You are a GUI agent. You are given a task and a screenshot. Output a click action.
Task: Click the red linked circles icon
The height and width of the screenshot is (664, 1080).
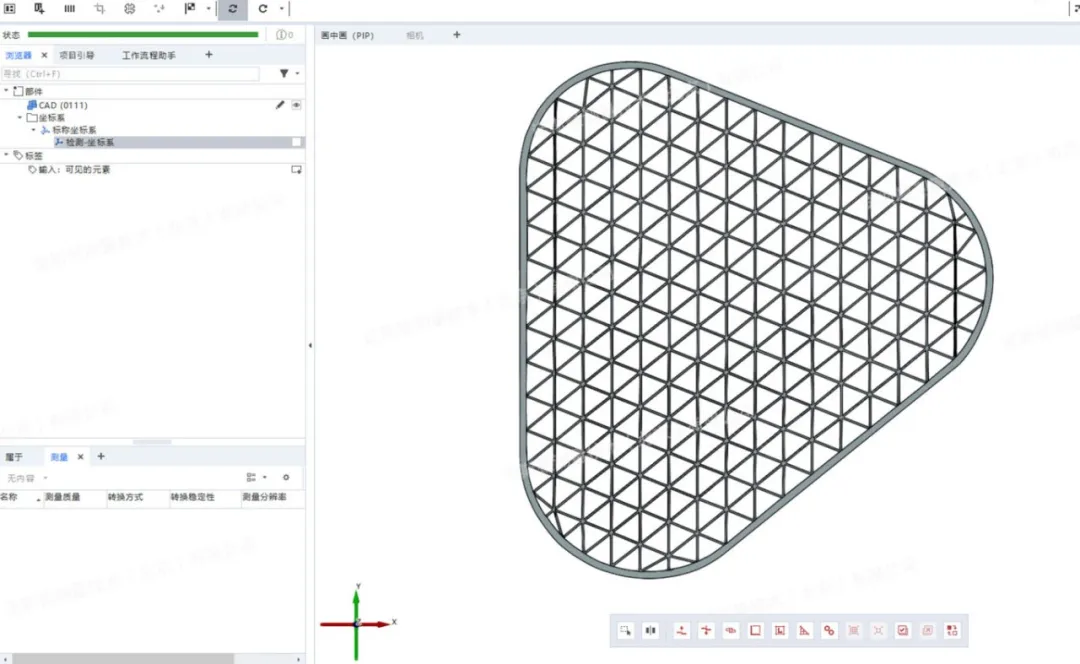coord(829,630)
